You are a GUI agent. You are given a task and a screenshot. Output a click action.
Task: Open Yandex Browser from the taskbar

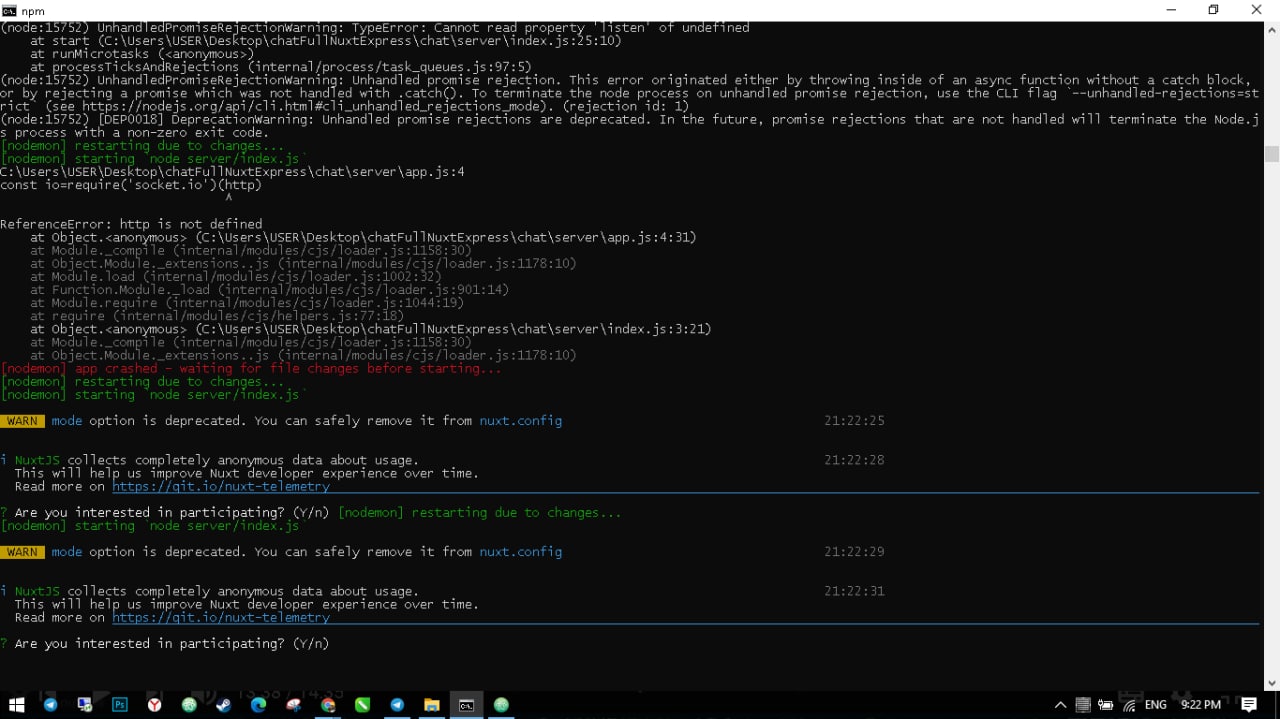[155, 705]
